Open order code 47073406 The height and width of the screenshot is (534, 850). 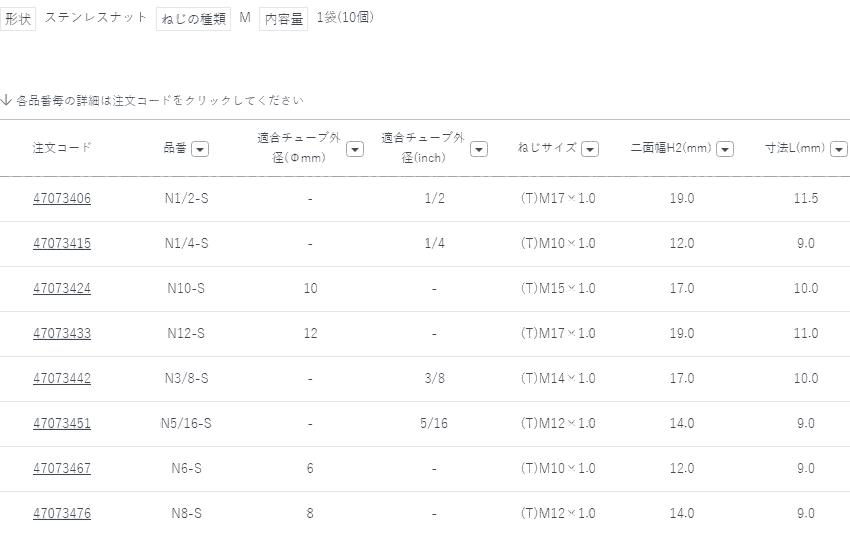tap(62, 199)
